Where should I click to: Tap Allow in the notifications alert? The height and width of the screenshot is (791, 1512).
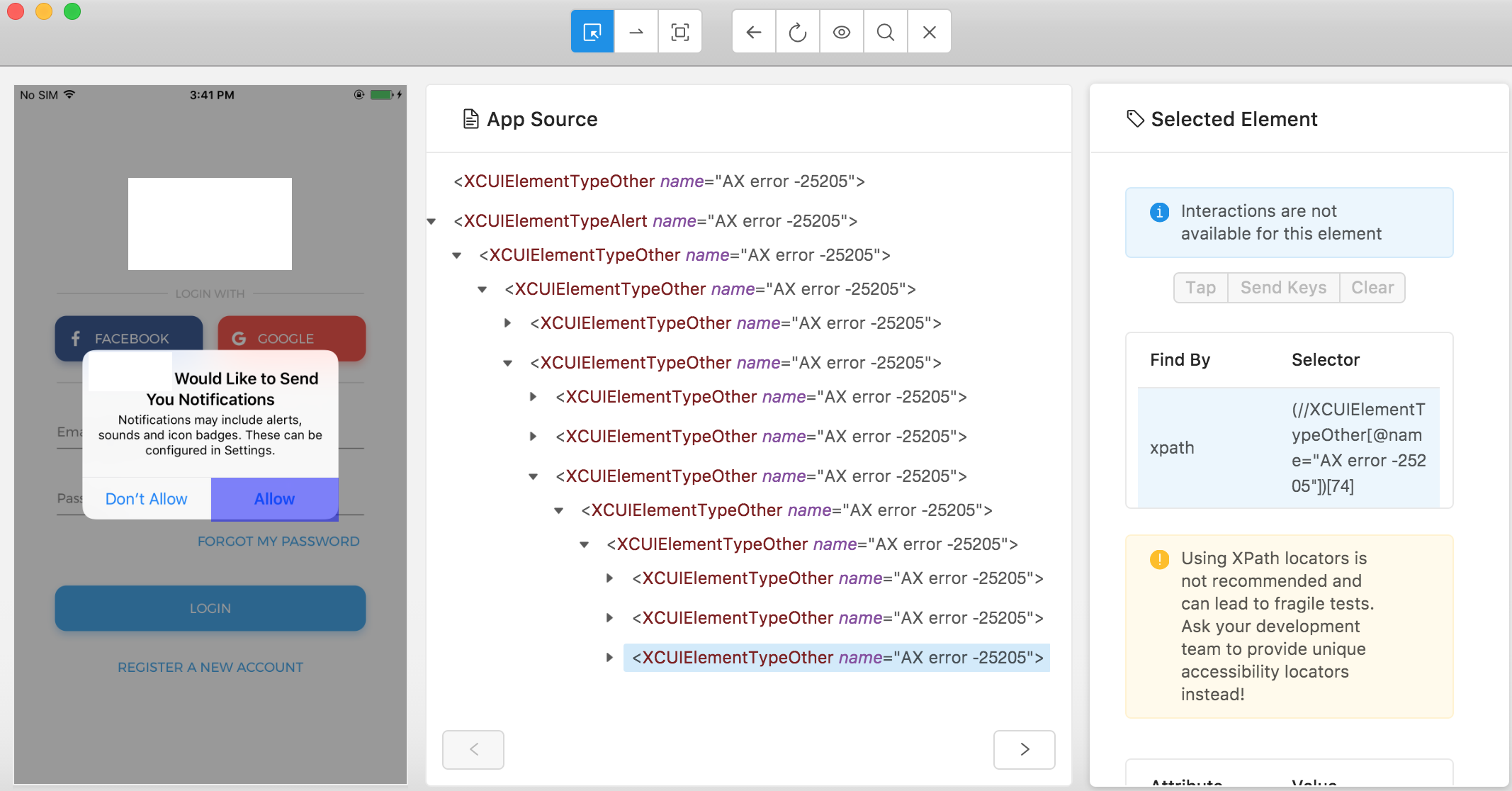tap(274, 499)
